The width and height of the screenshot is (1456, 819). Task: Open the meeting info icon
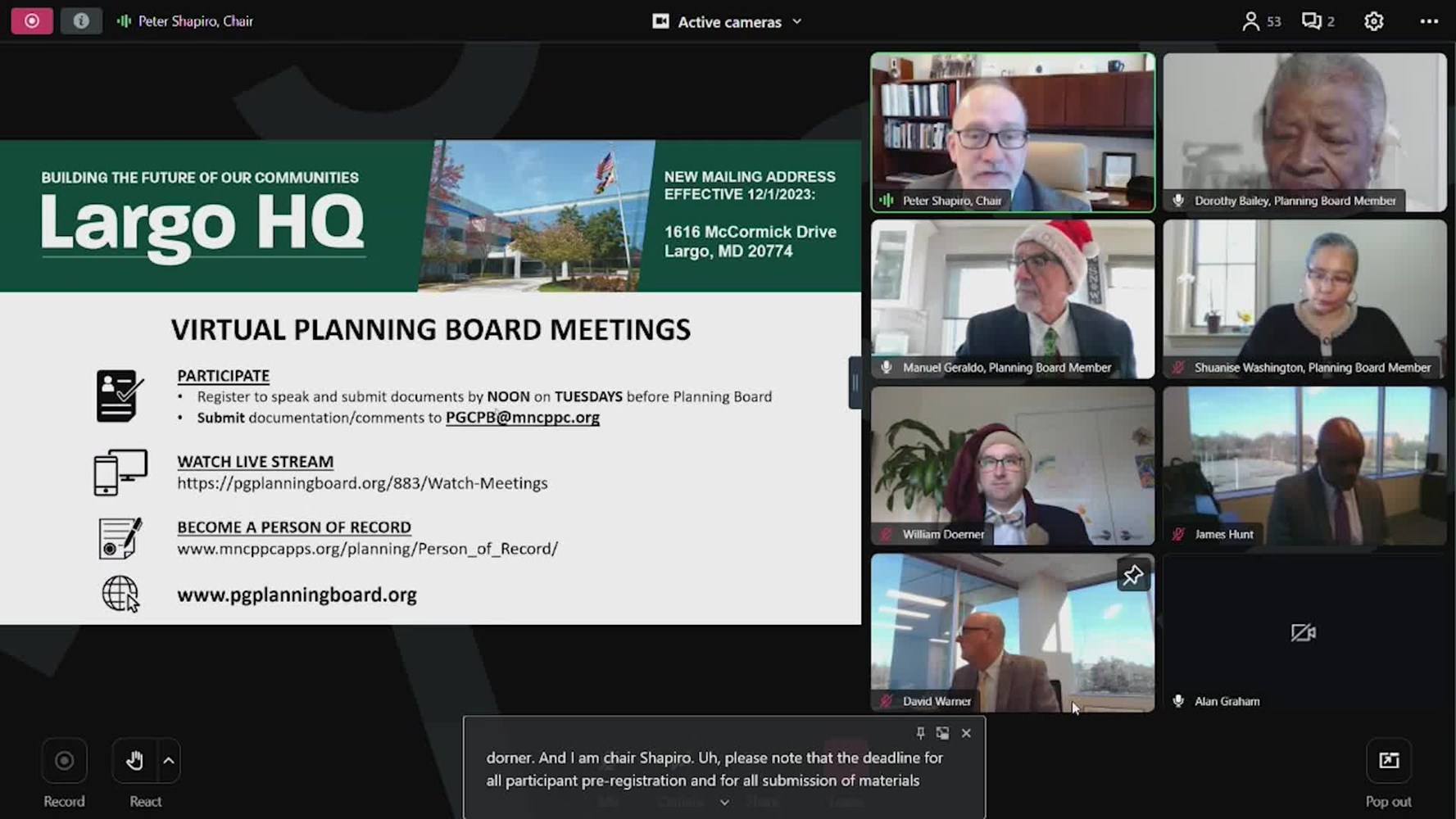[x=81, y=21]
